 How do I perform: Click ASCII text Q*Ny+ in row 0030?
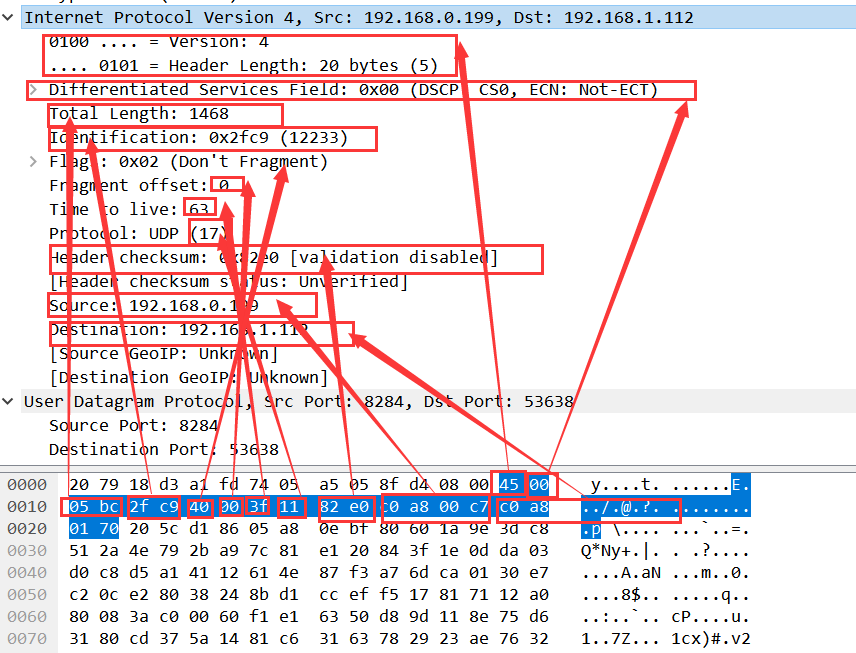pyautogui.click(x=611, y=551)
